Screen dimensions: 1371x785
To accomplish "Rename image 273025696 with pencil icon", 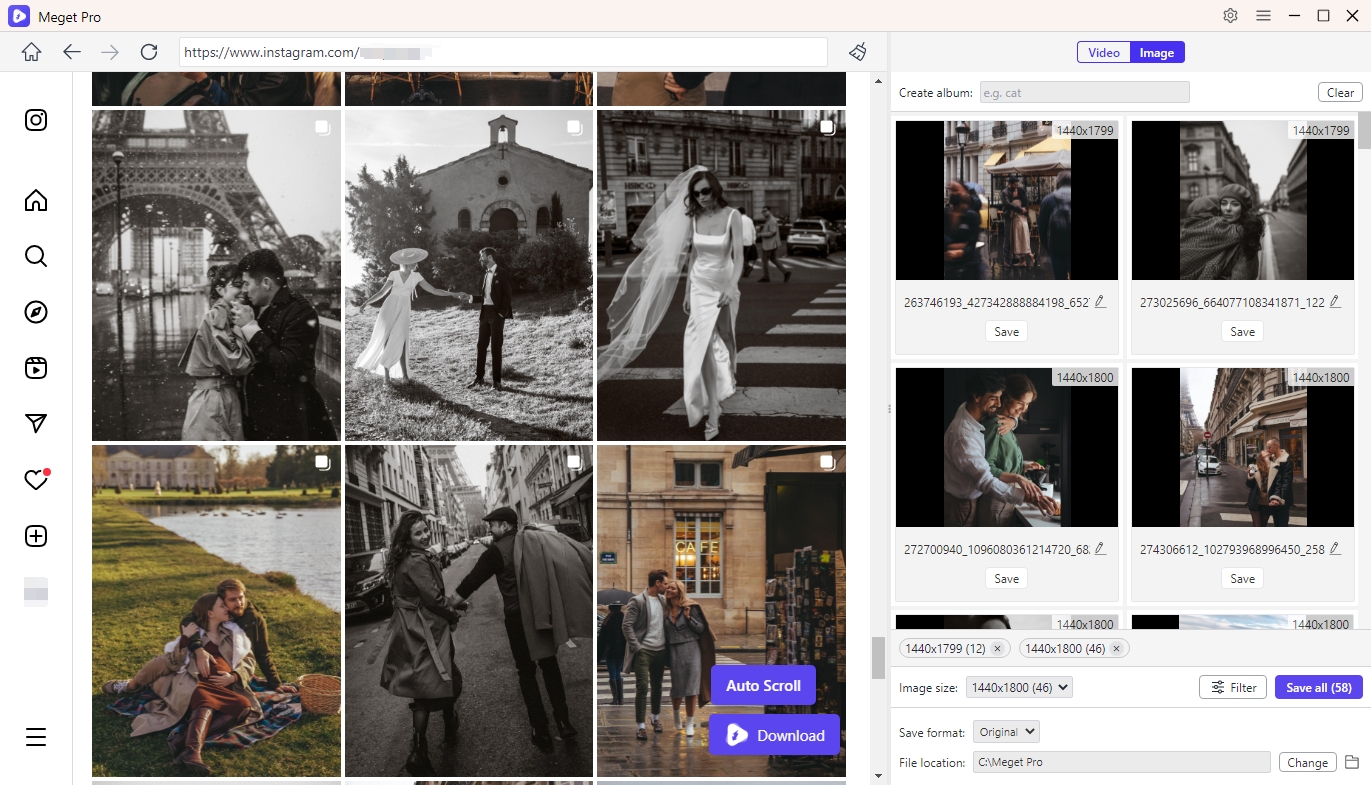I will coord(1336,301).
